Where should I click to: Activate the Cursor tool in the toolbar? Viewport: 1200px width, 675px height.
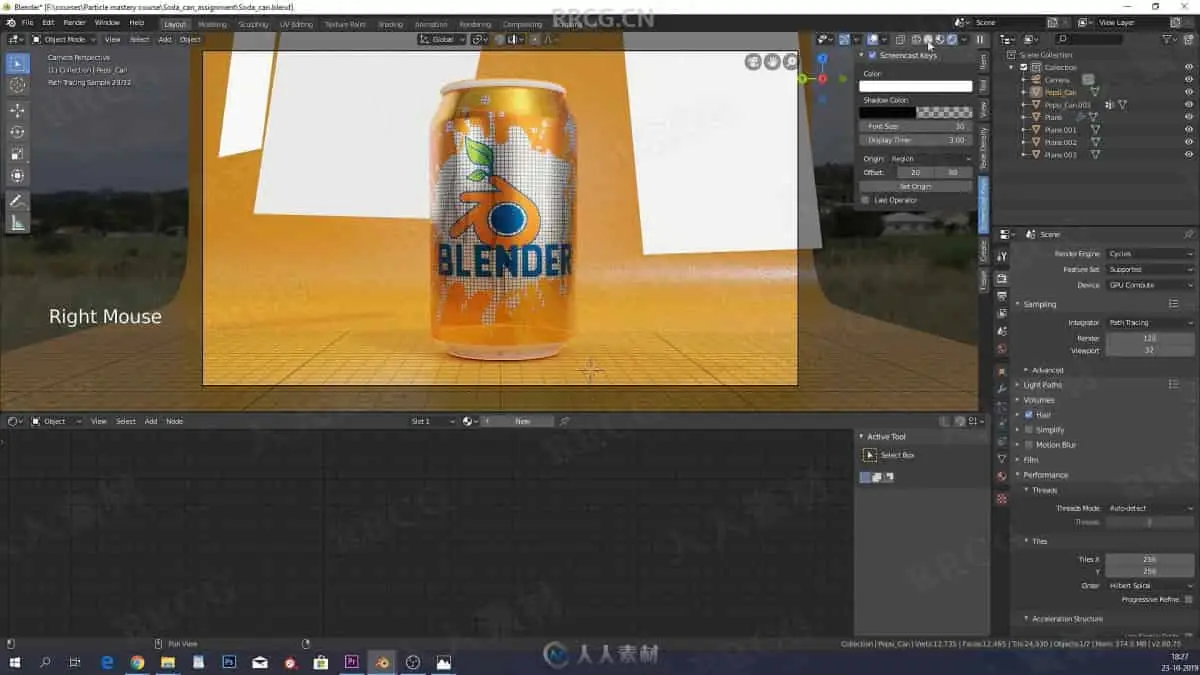[17, 85]
